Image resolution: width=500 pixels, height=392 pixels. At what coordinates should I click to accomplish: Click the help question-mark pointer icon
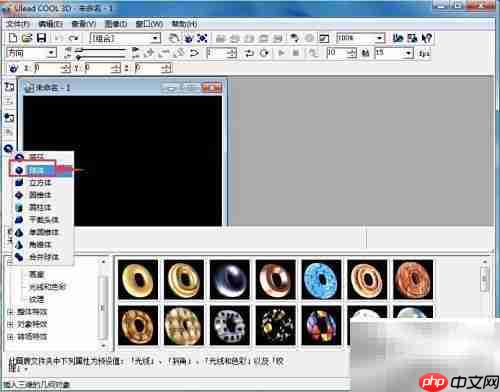pyautogui.click(x=427, y=38)
